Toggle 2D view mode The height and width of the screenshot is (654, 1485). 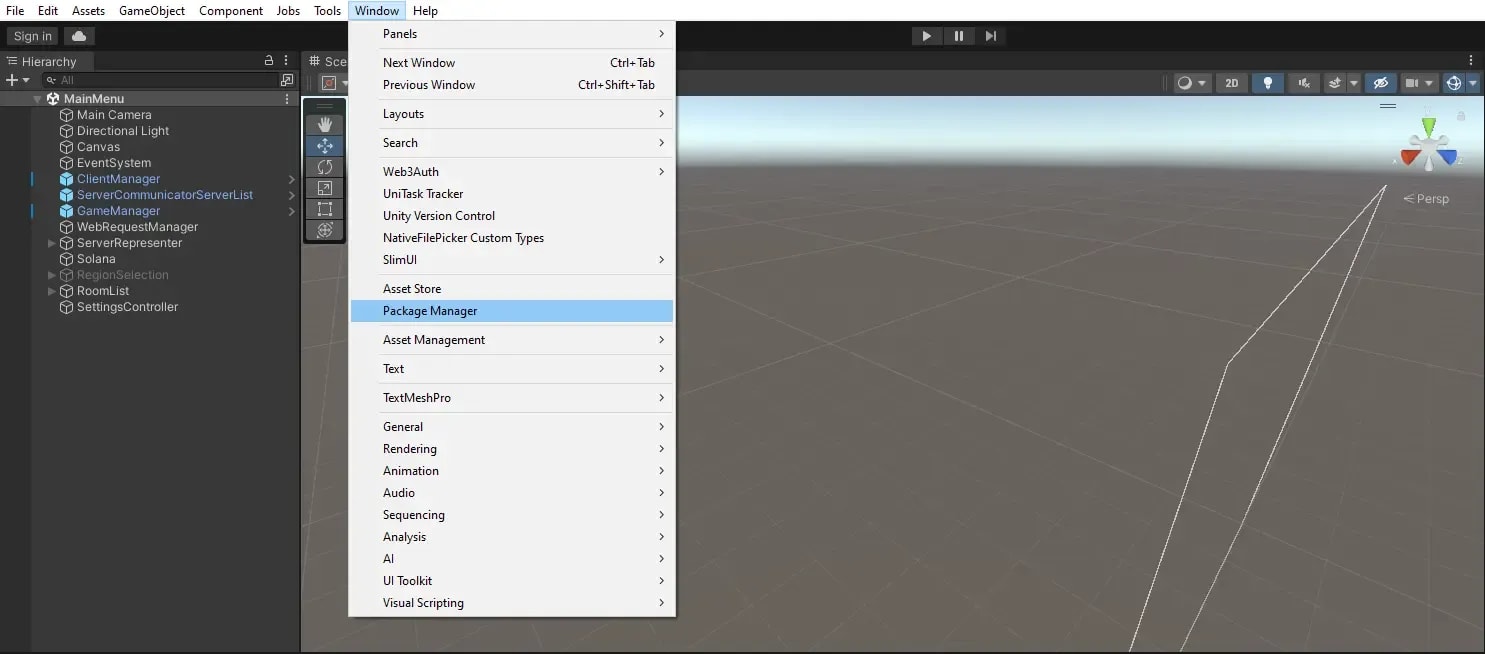(1232, 83)
